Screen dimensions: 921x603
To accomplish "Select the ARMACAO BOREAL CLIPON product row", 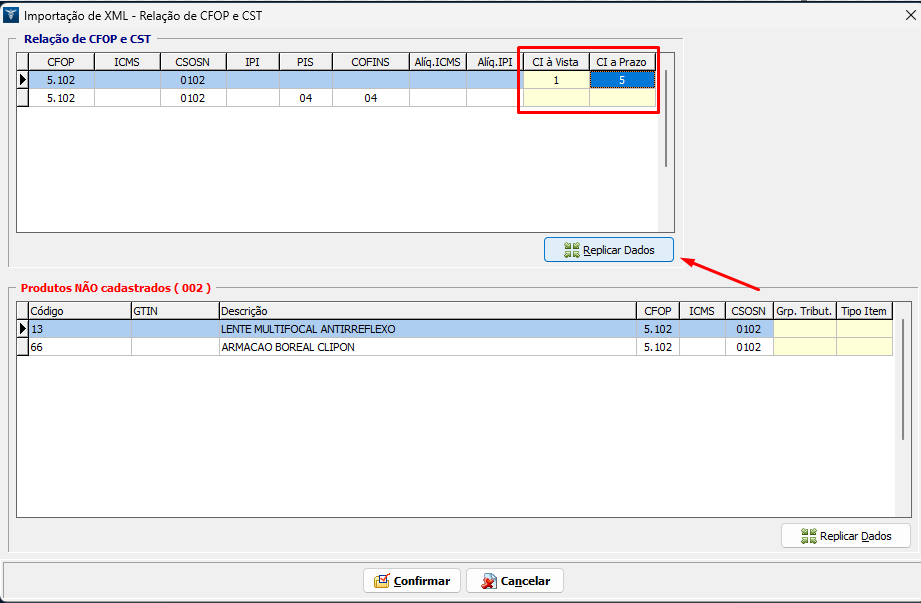I will coord(288,347).
